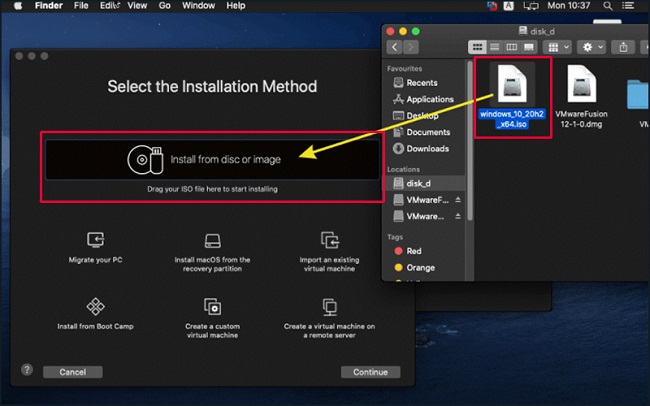Open the Go menu in menu bar

(x=163, y=6)
